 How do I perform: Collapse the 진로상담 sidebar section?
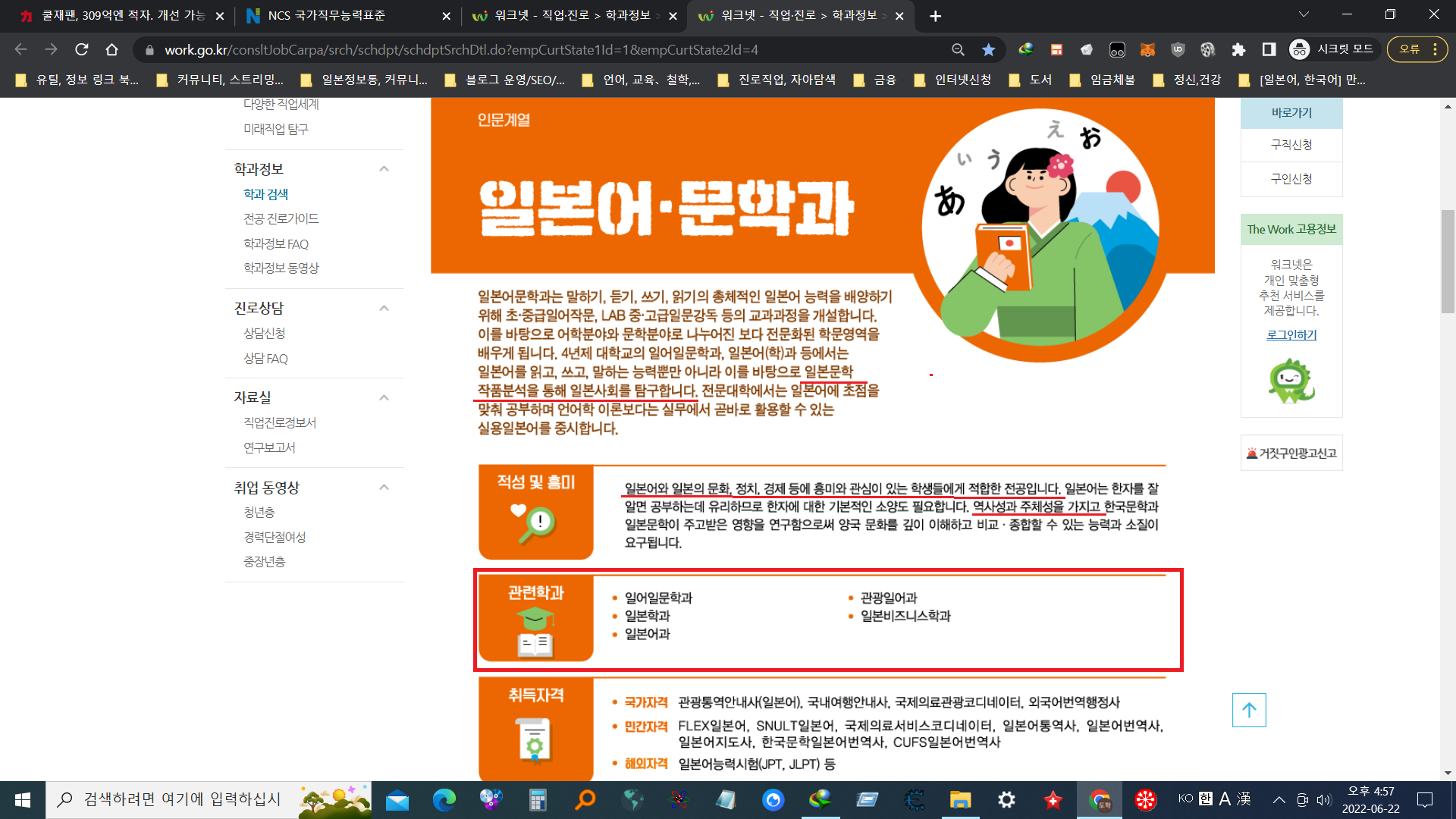click(384, 309)
